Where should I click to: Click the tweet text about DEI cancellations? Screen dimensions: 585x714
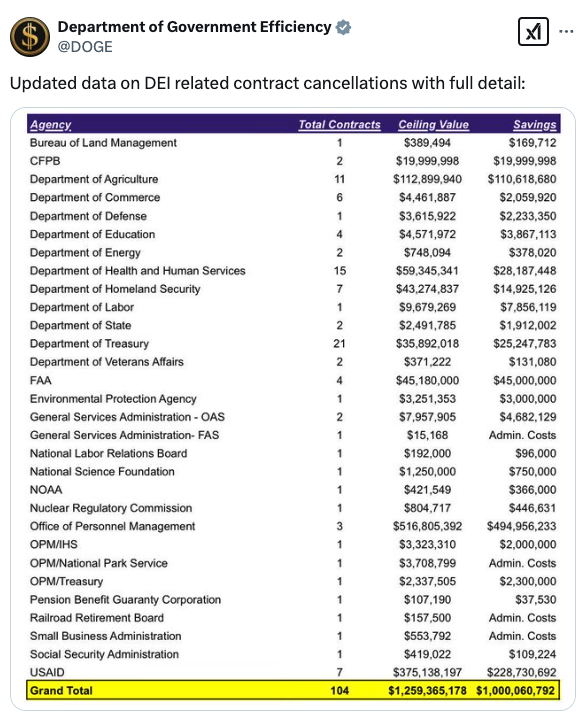click(x=267, y=83)
